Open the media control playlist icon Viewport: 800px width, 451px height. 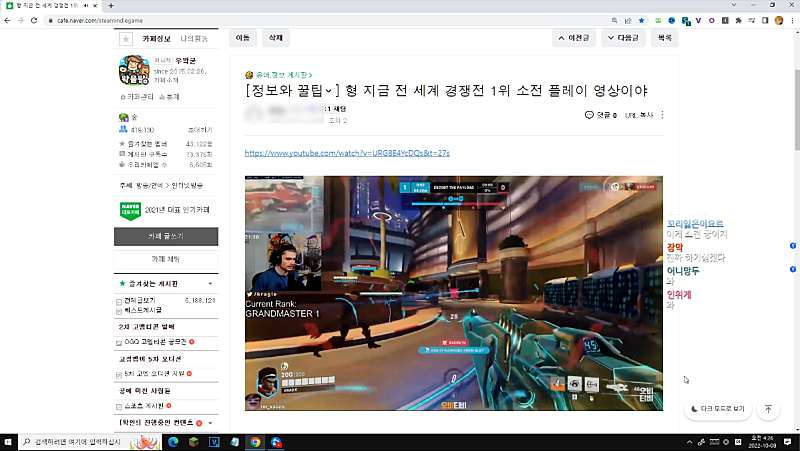752,20
